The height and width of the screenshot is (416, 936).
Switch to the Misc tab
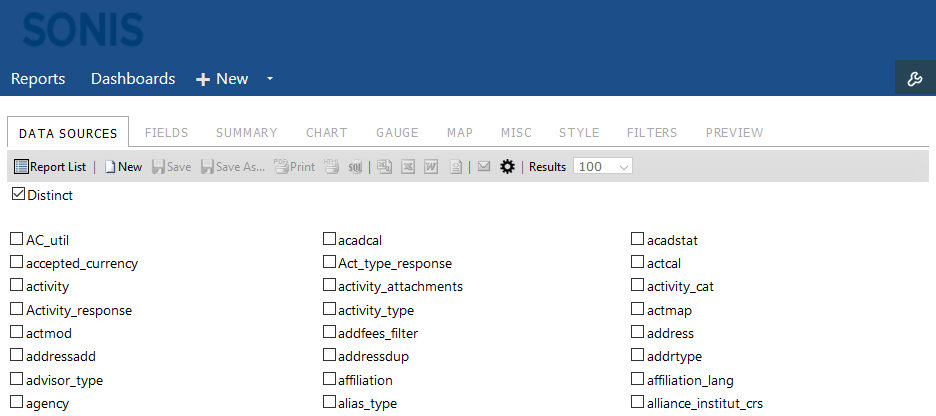click(516, 132)
